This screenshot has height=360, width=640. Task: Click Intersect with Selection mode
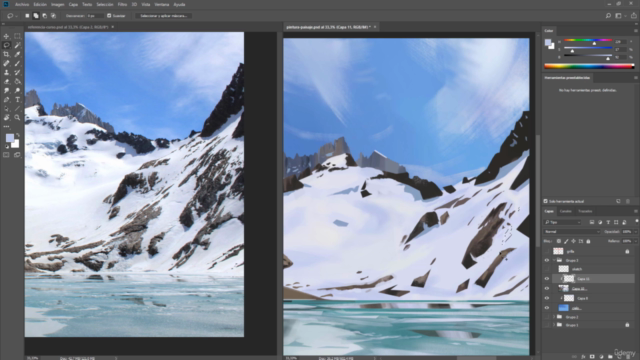(53, 16)
